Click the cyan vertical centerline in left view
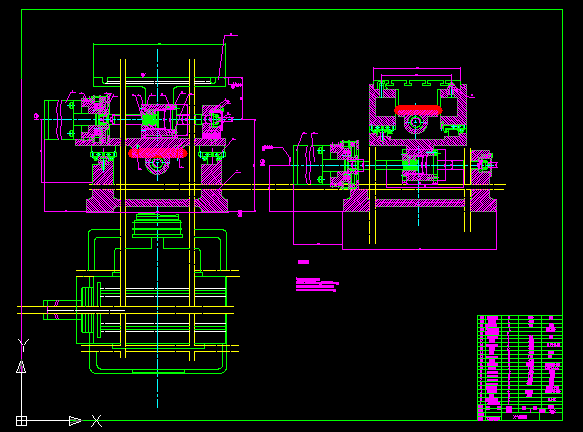The width and height of the screenshot is (583, 432). pyautogui.click(x=158, y=227)
